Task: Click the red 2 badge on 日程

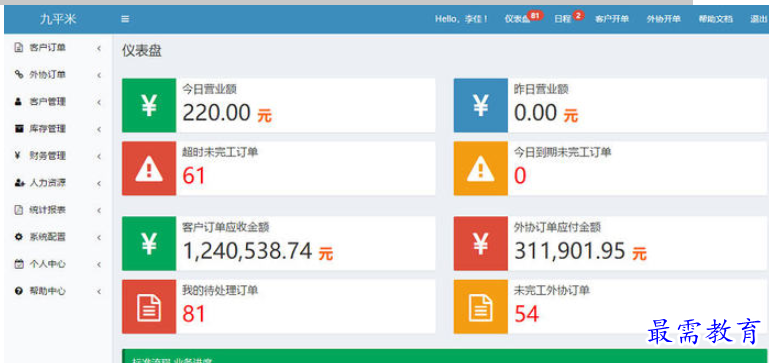Action: [x=578, y=16]
